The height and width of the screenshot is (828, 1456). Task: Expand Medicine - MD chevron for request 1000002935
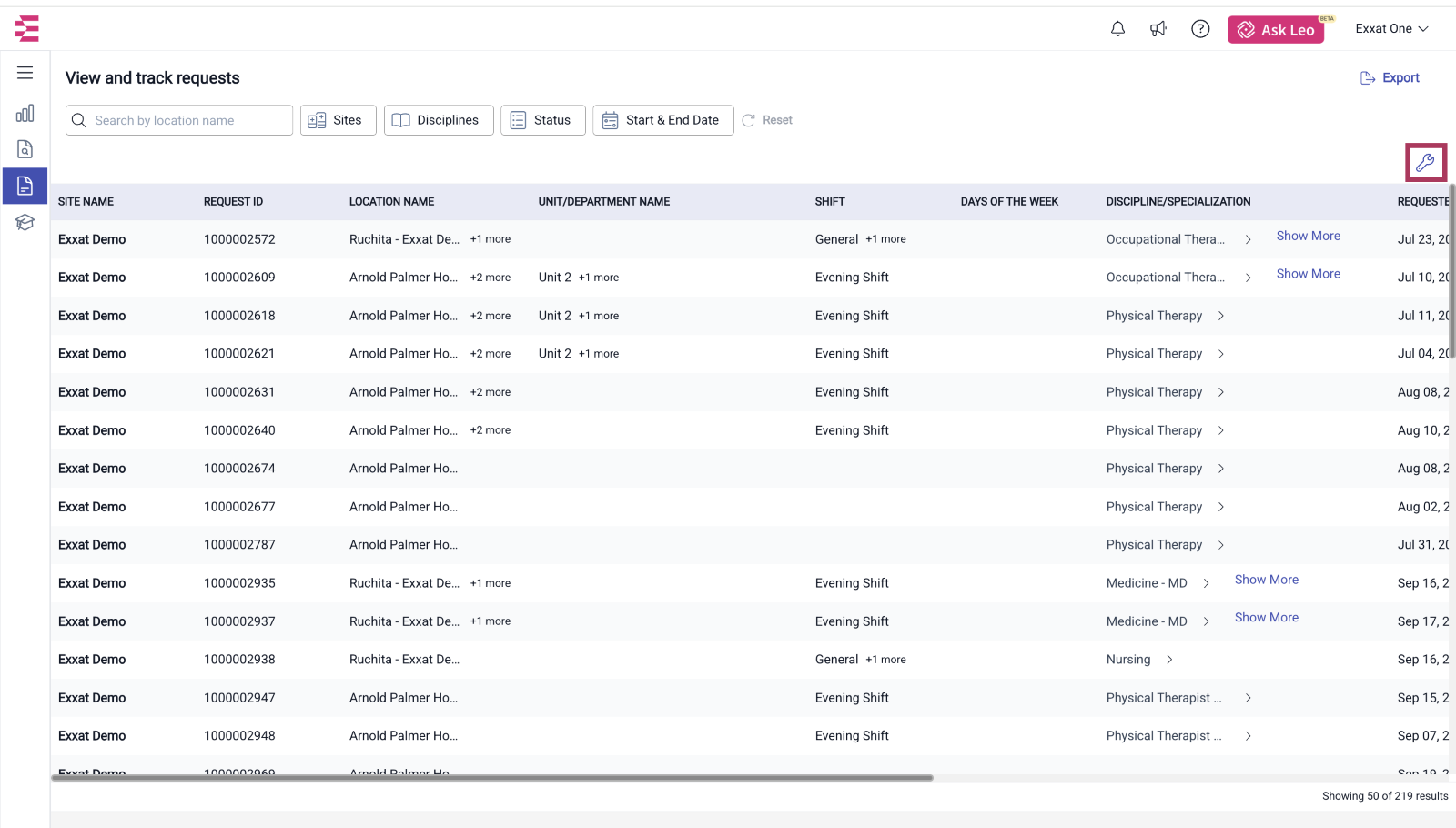click(x=1206, y=583)
